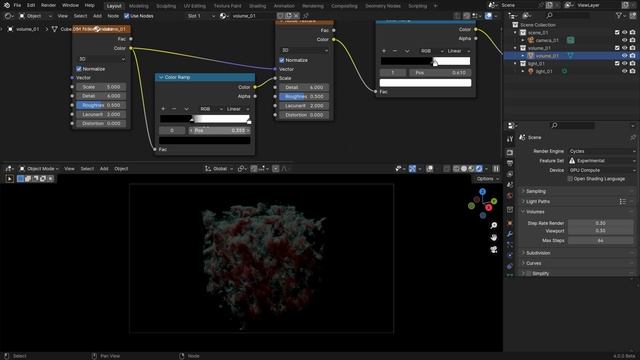Open the Render menu

[48, 5]
